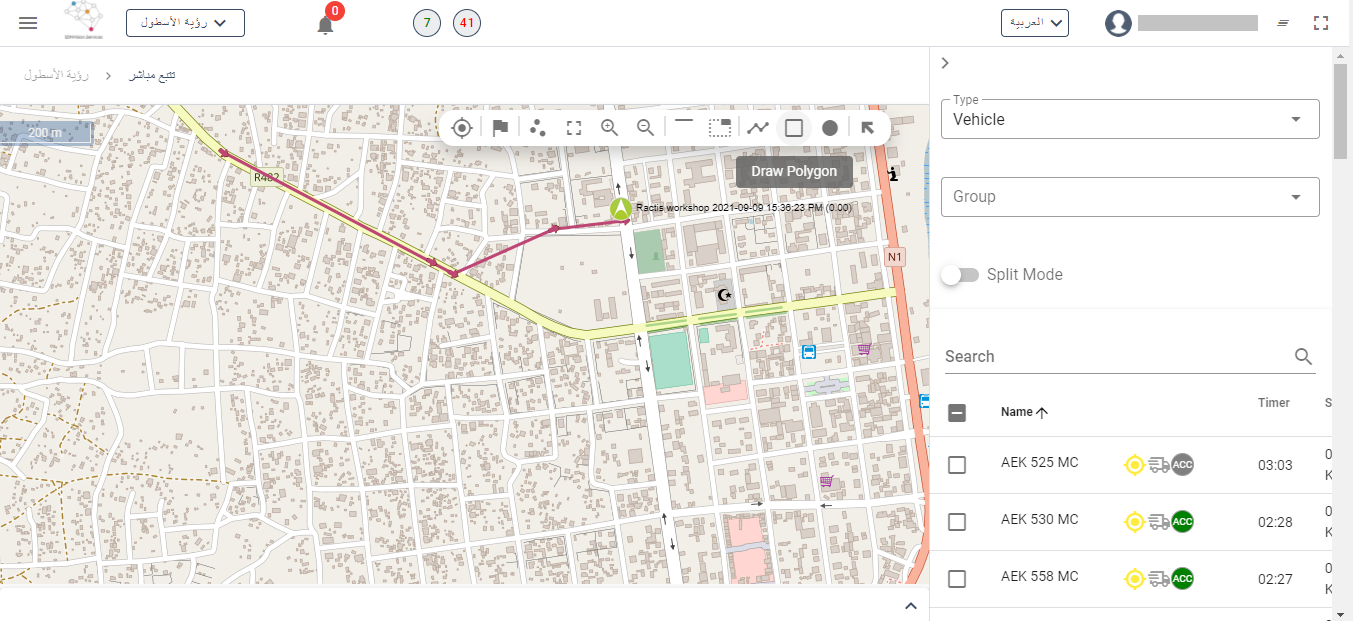
Task: Click the select-all checkbox in the table header
Action: pos(957,413)
